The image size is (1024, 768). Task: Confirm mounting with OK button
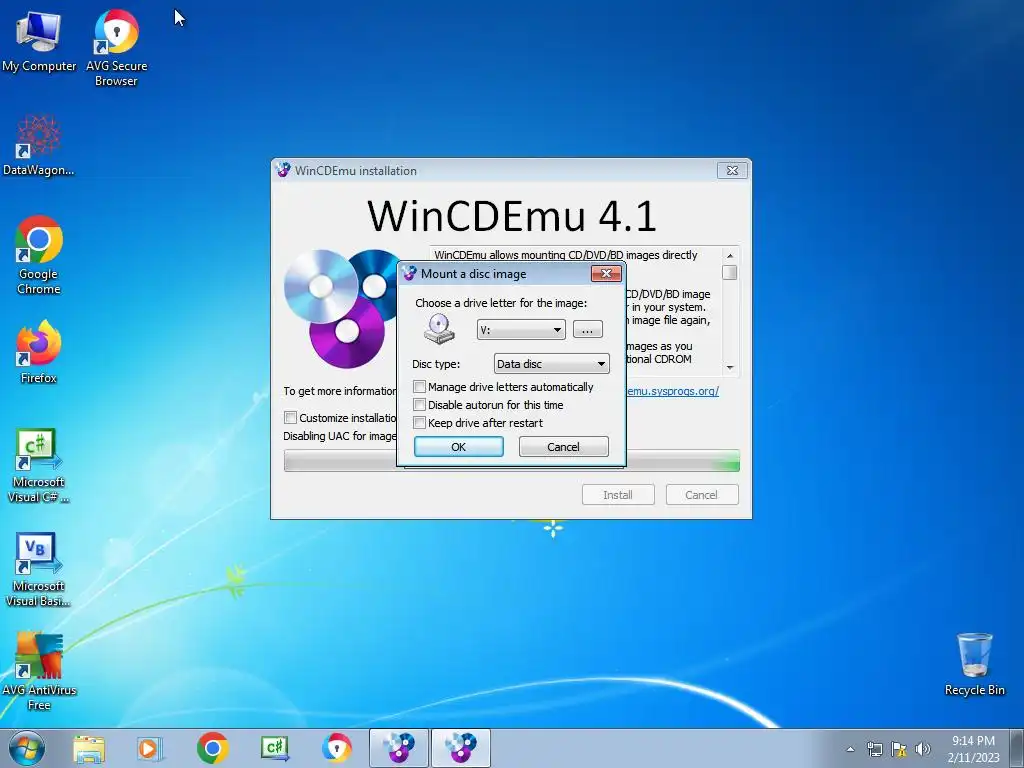[458, 447]
